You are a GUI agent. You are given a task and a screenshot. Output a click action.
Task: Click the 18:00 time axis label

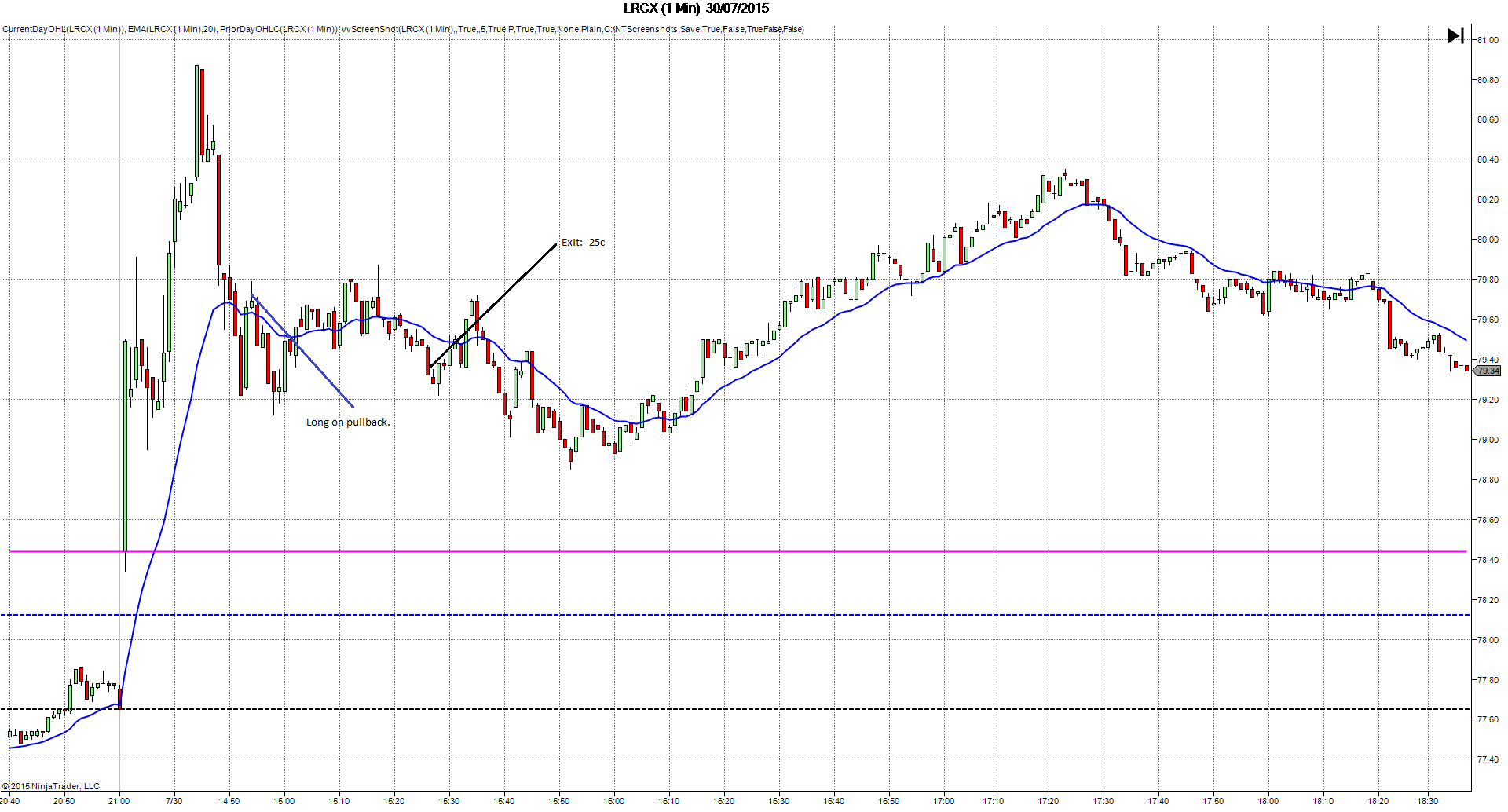pyautogui.click(x=1268, y=801)
